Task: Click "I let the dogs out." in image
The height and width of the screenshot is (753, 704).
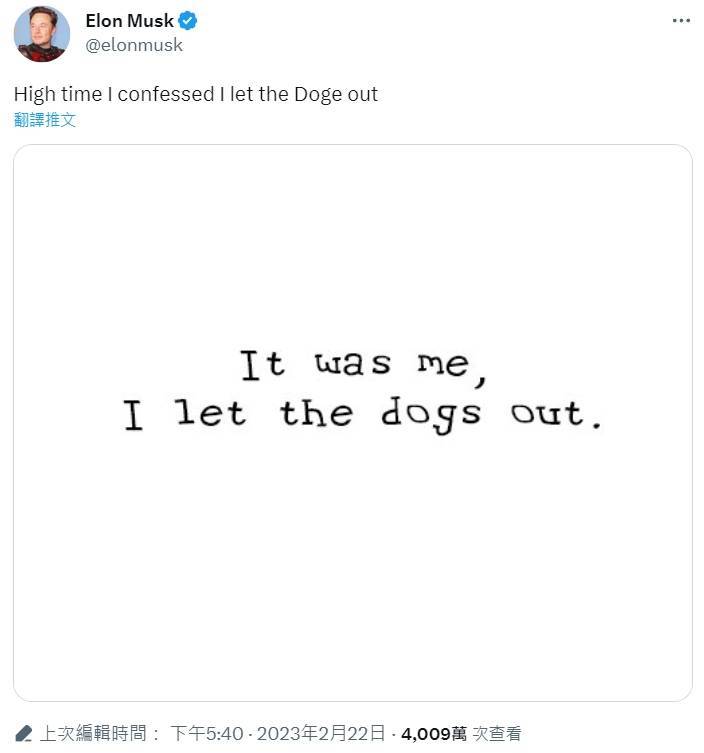Action: pos(363,415)
